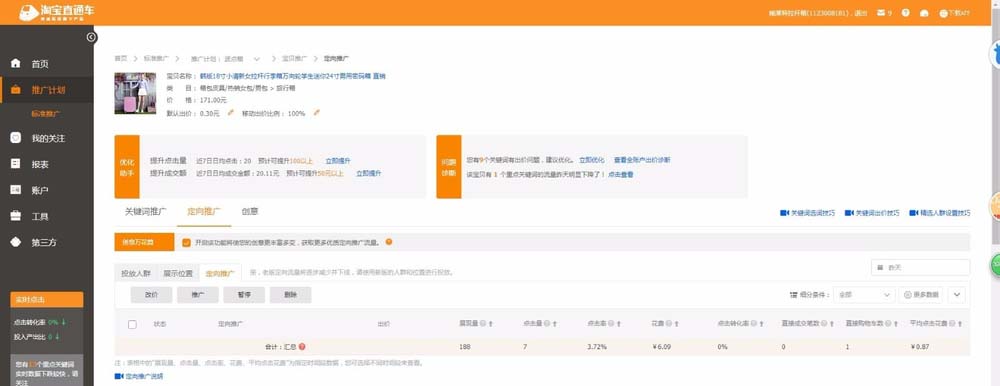This screenshot has height=386, width=1000.
Task: Click the 工具 toolbox sidebar icon
Action: click(x=15, y=216)
